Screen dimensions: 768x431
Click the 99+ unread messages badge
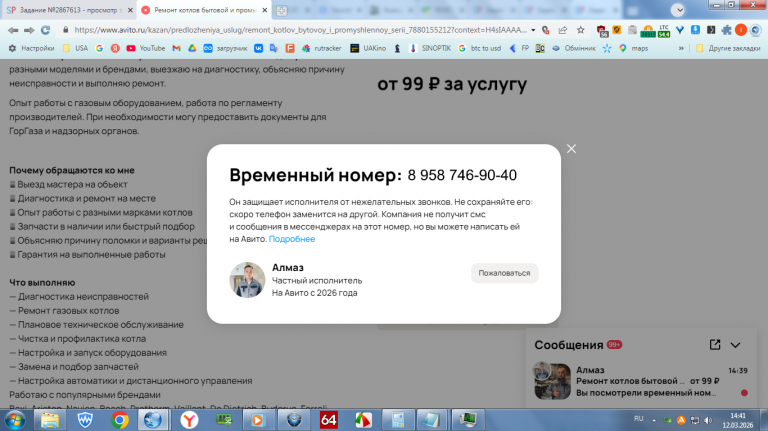point(614,345)
